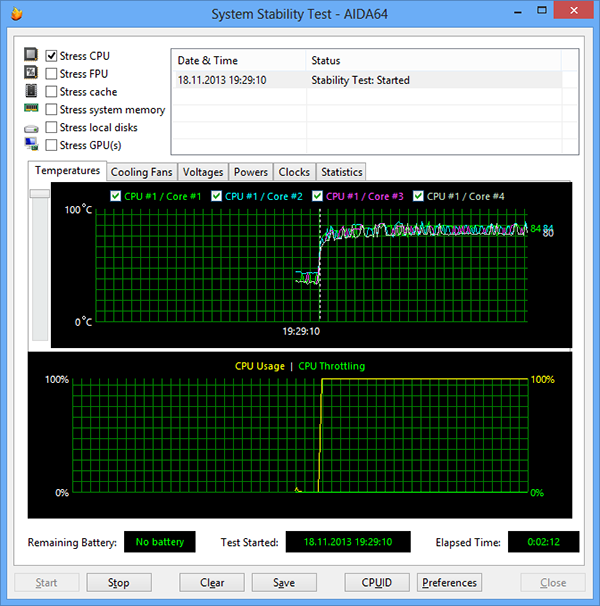Click the FPU icon beside Stress FPU

click(31, 72)
